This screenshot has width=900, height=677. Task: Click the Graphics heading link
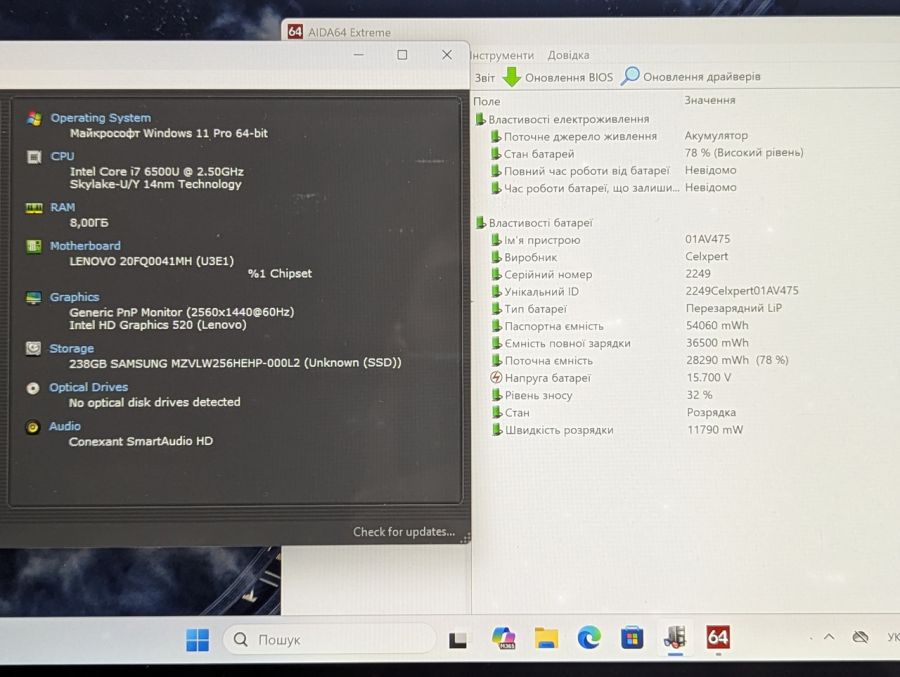click(x=74, y=297)
